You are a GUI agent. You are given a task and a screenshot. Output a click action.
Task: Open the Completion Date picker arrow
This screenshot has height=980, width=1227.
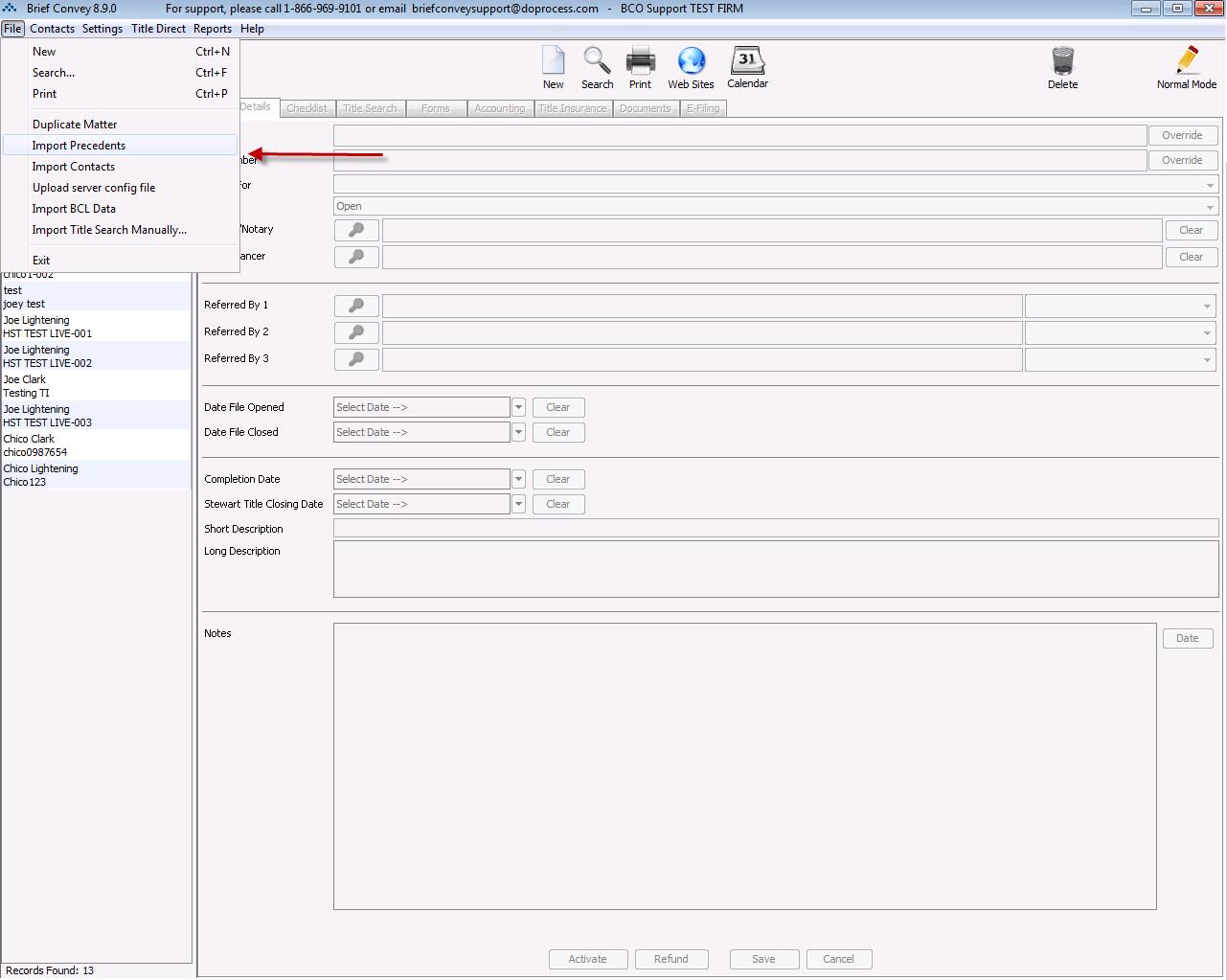[518, 479]
